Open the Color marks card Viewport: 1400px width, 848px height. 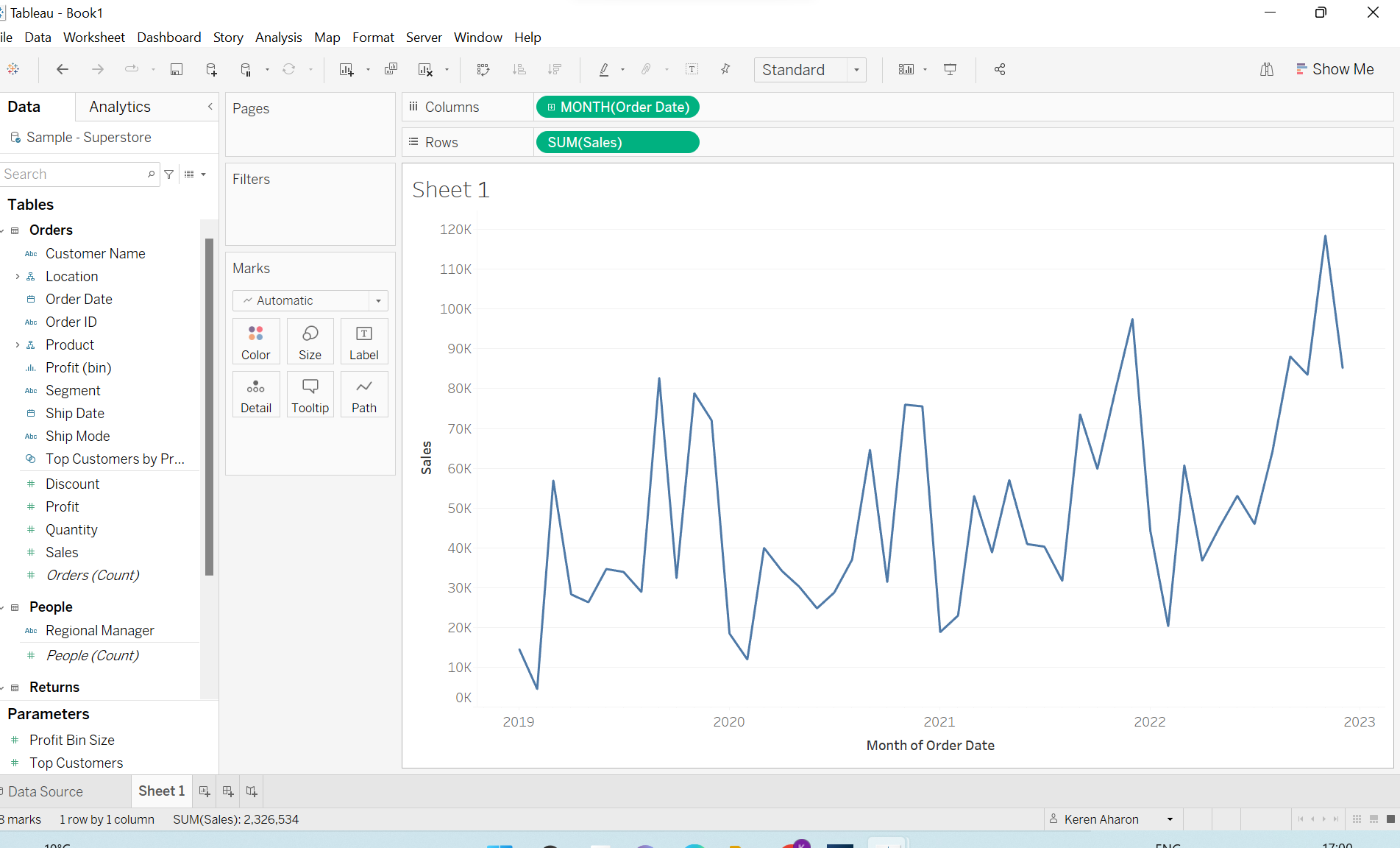click(x=255, y=342)
